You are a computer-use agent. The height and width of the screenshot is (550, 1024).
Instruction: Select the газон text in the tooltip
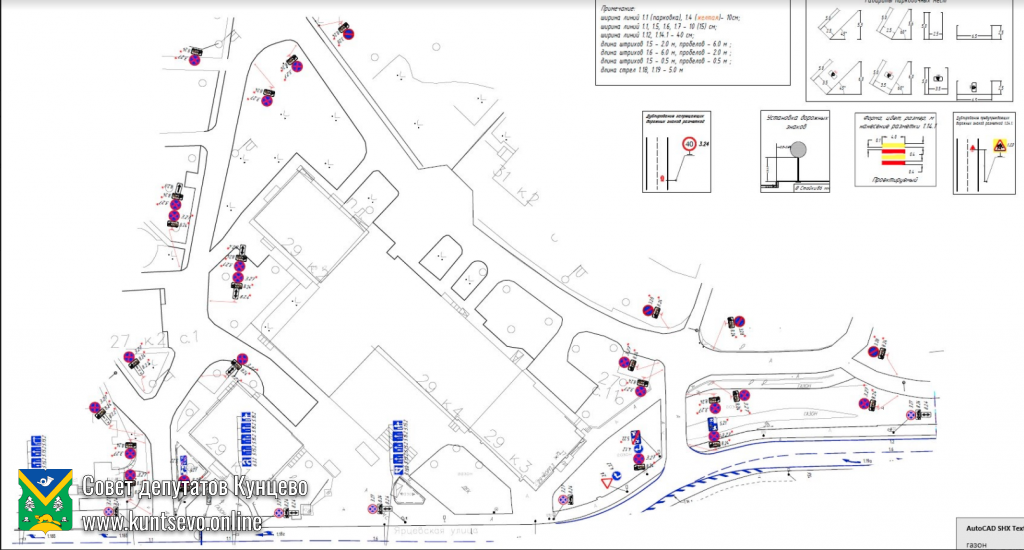pyautogui.click(x=976, y=543)
